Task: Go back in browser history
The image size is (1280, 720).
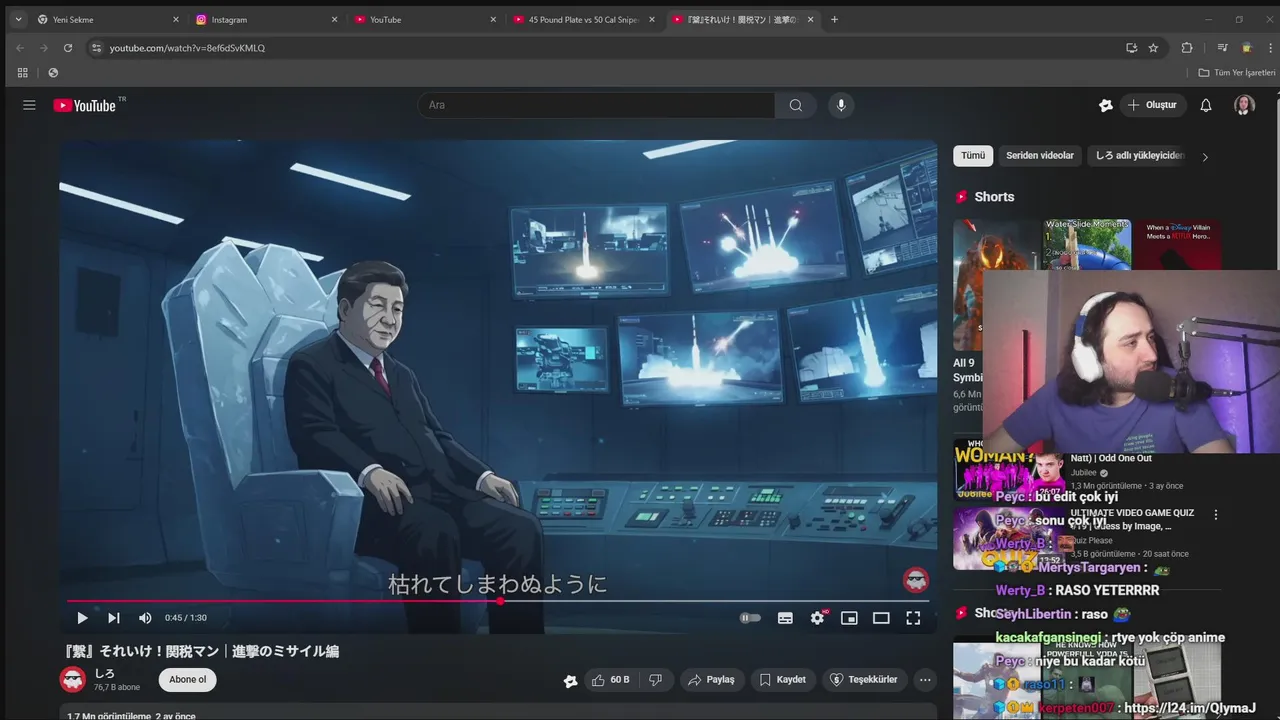Action: (20, 48)
